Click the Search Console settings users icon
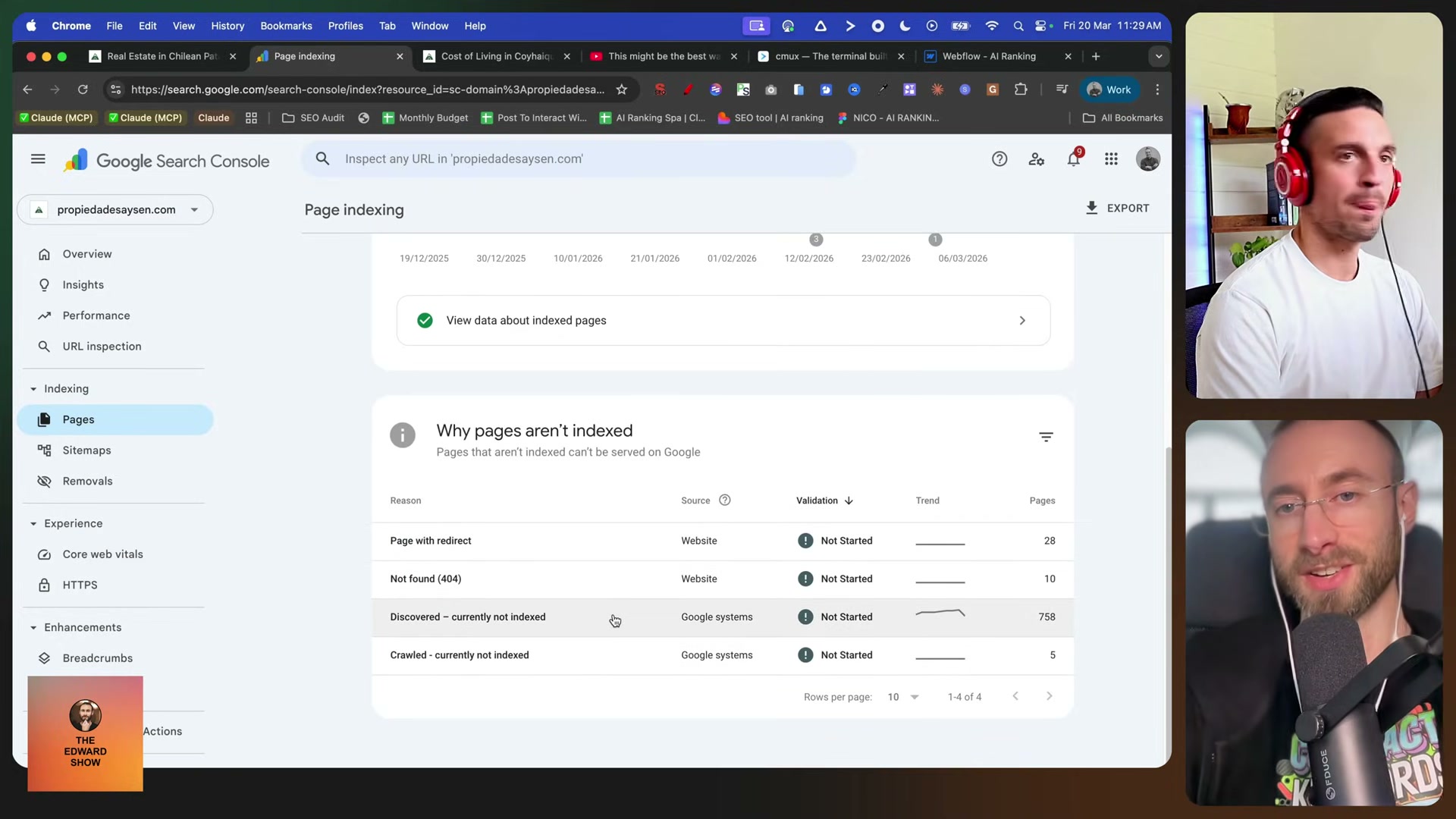Image resolution: width=1456 pixels, height=819 pixels. pyautogui.click(x=1036, y=159)
